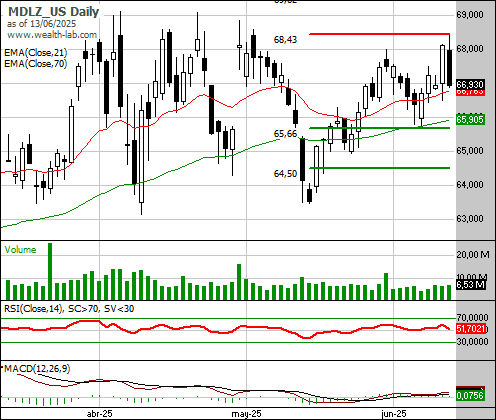Click the 64,50 support level label
Screen dimensions: 496x420
coord(285,174)
